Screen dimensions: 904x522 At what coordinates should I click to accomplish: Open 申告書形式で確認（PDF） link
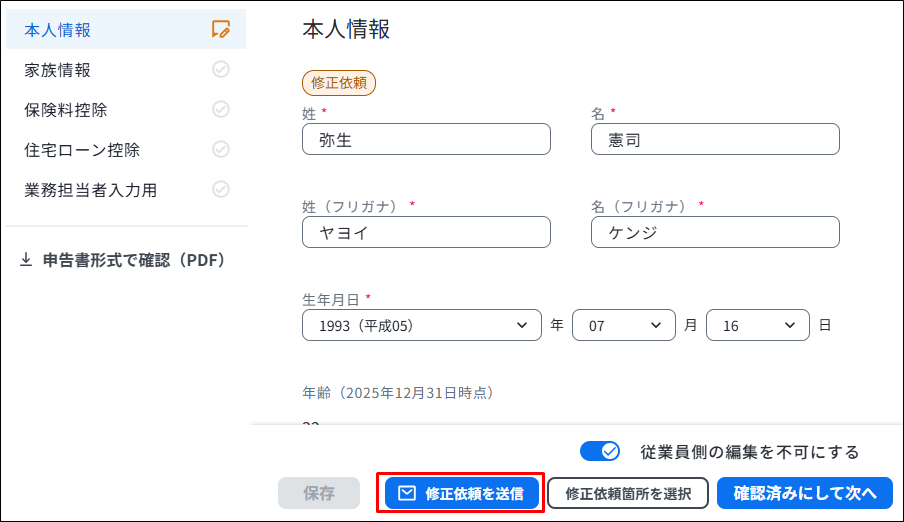pos(133,260)
